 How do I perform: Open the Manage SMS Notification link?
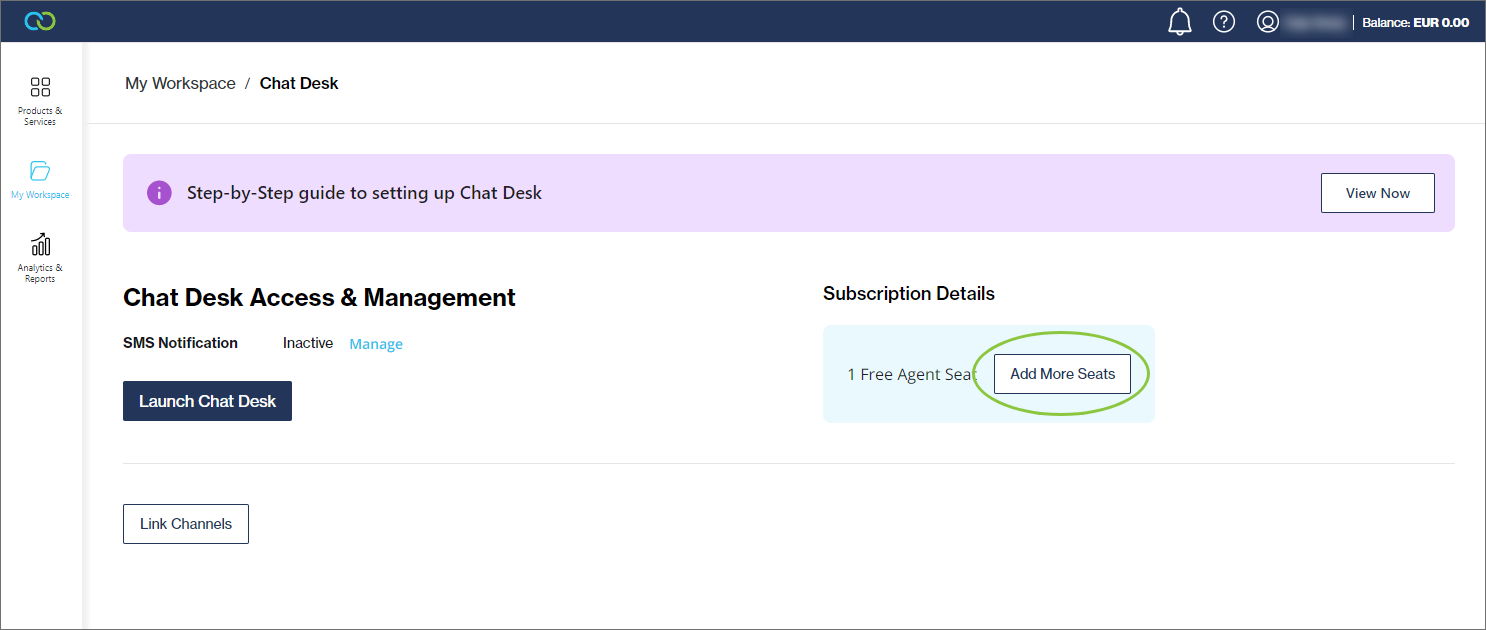(x=376, y=344)
